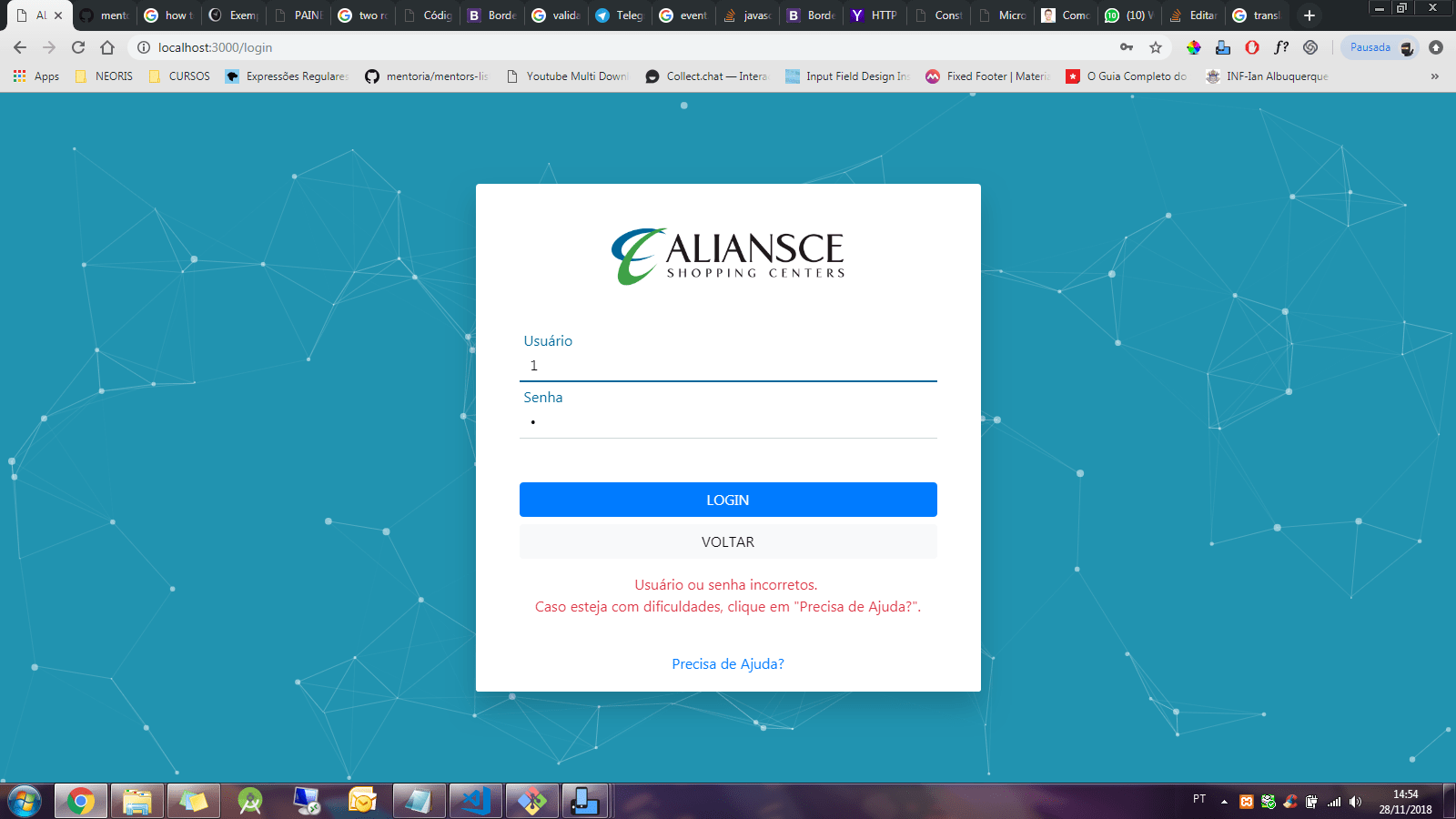The width and height of the screenshot is (1456, 819).
Task: Switch to the 'Exem' tab
Action: pos(232,15)
